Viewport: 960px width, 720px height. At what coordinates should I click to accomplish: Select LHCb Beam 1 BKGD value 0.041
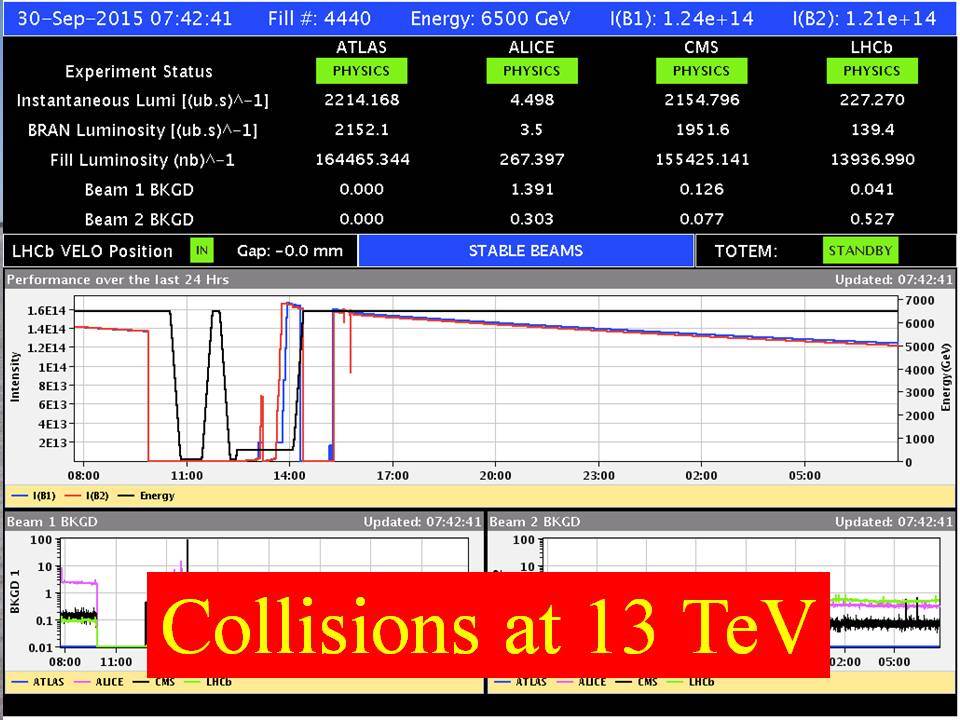872,189
